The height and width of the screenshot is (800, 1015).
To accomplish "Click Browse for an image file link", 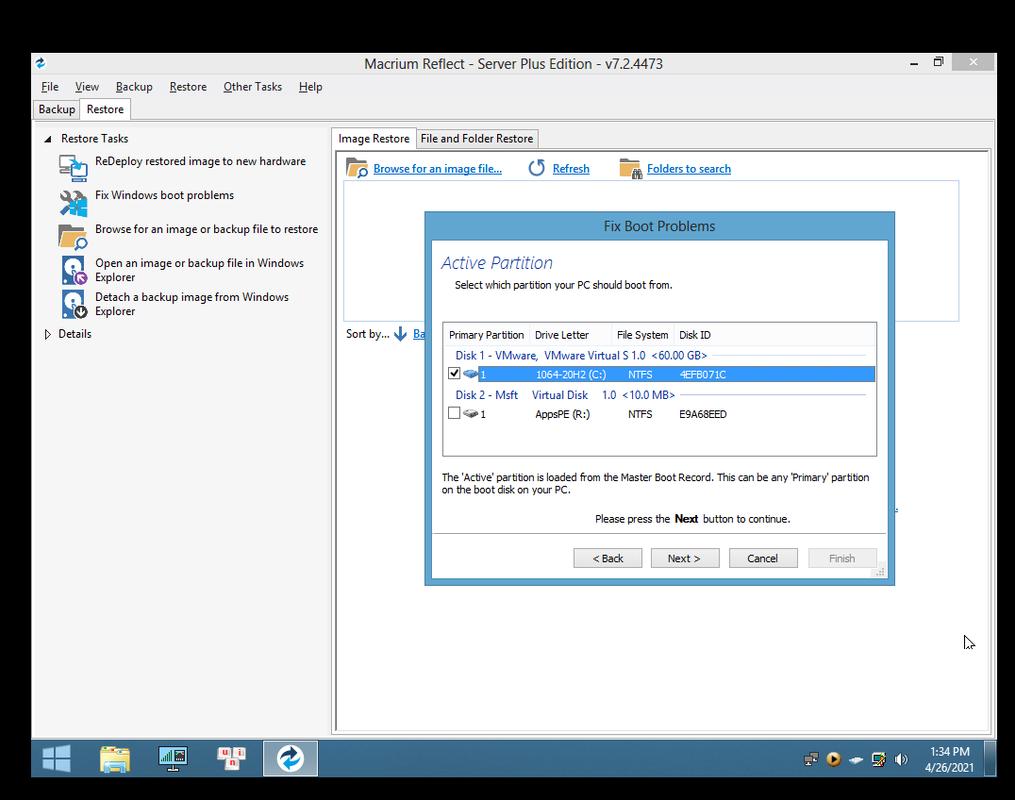I will click(438, 169).
